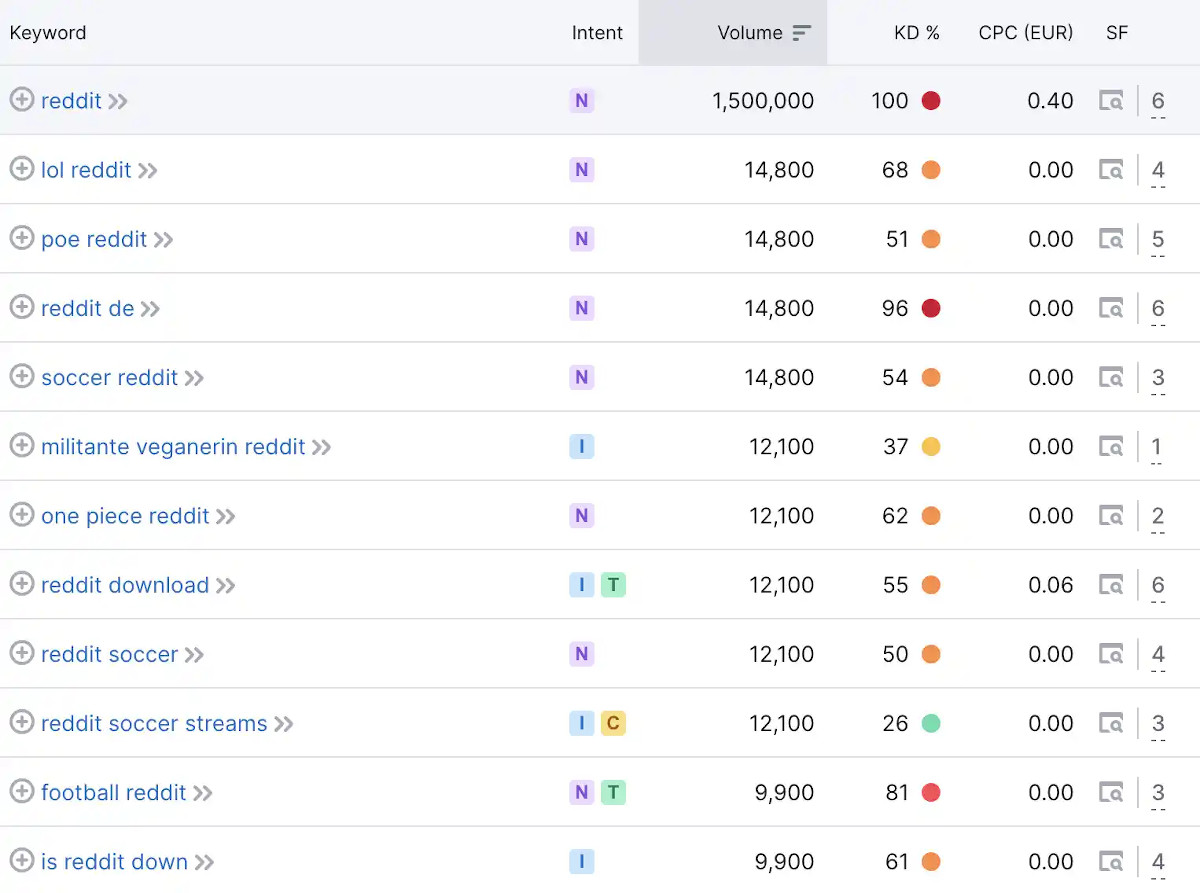Click the SF count 6 in the 'reddit' row

coord(1158,101)
